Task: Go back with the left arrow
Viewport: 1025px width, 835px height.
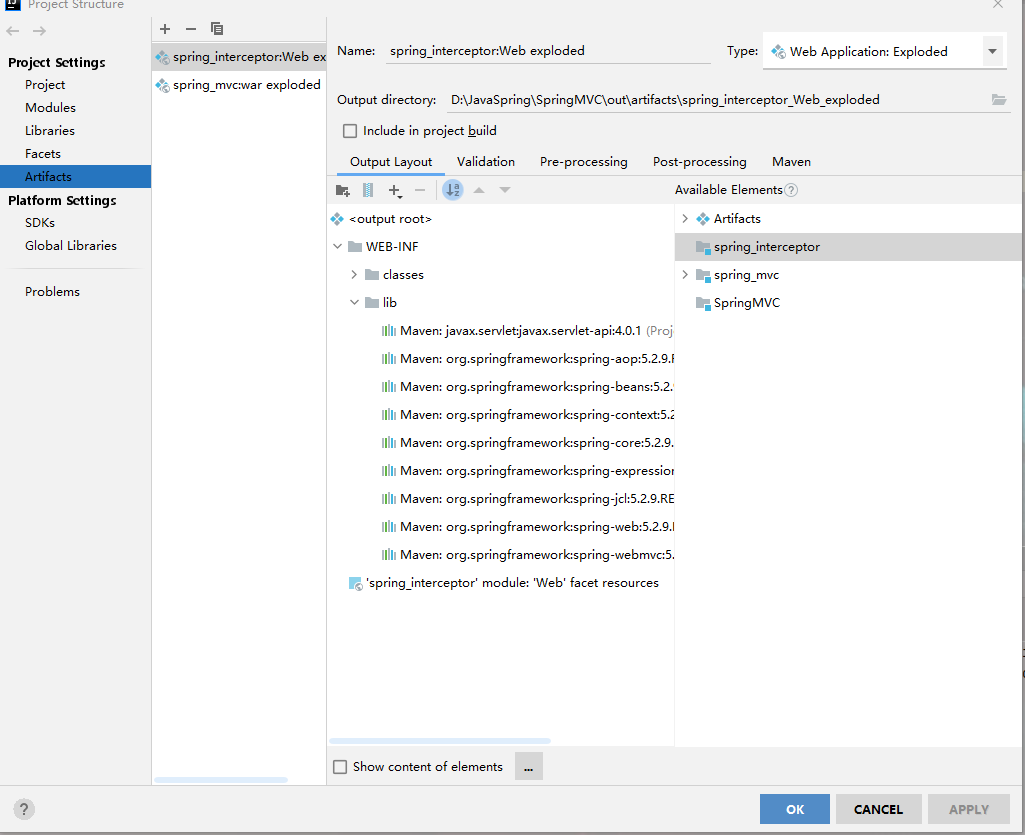Action: pyautogui.click(x=13, y=31)
